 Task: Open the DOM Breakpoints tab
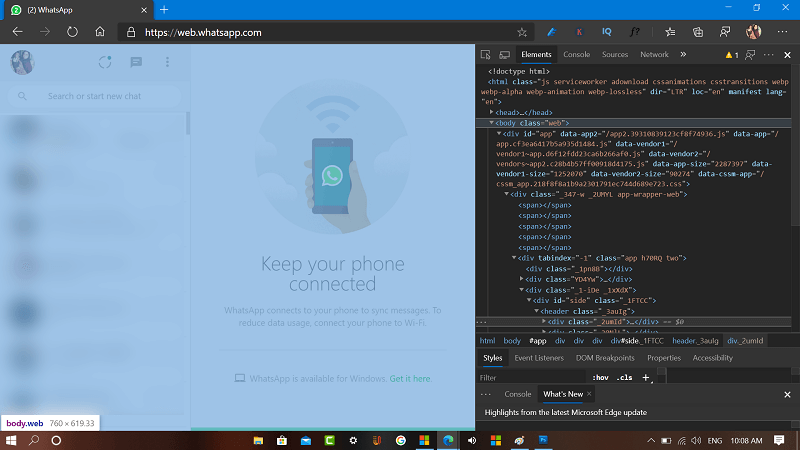[x=605, y=358]
